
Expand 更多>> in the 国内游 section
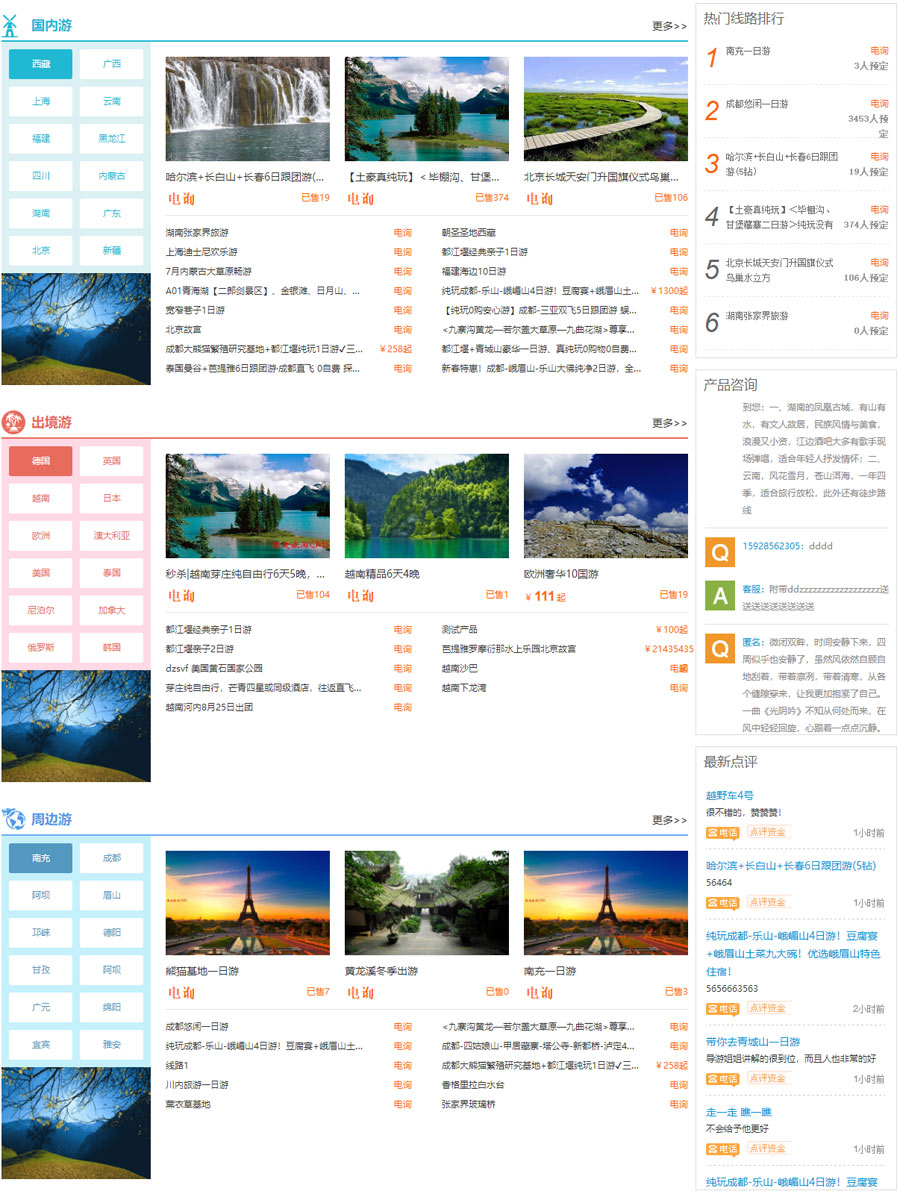coord(669,26)
